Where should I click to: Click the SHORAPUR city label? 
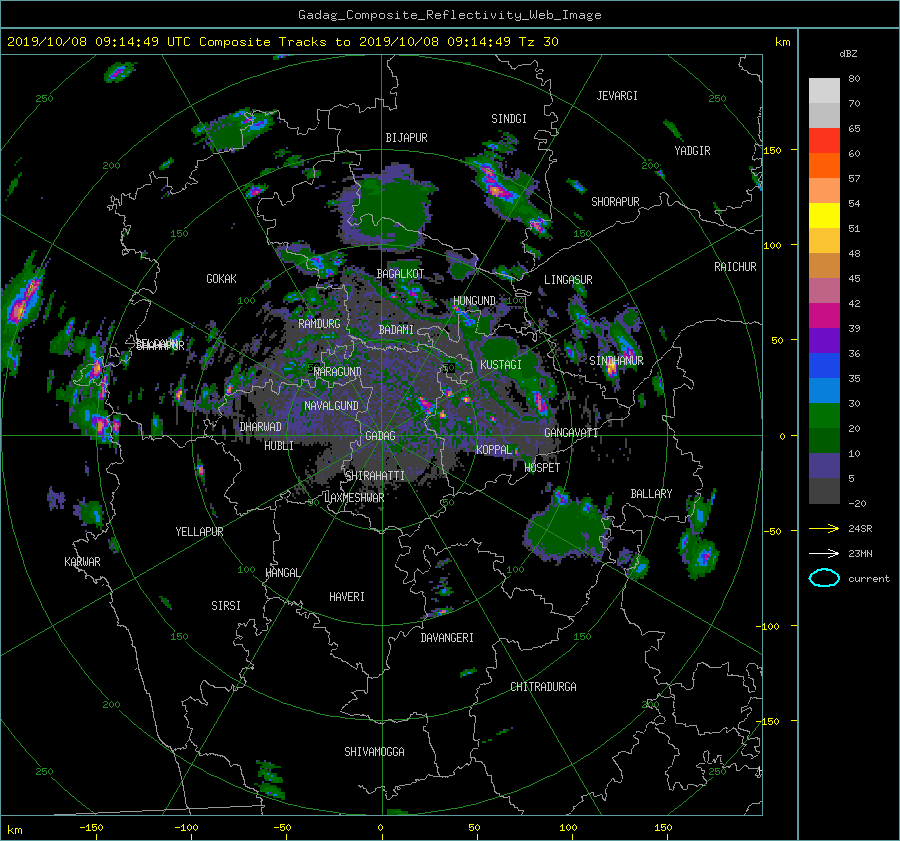pos(615,202)
